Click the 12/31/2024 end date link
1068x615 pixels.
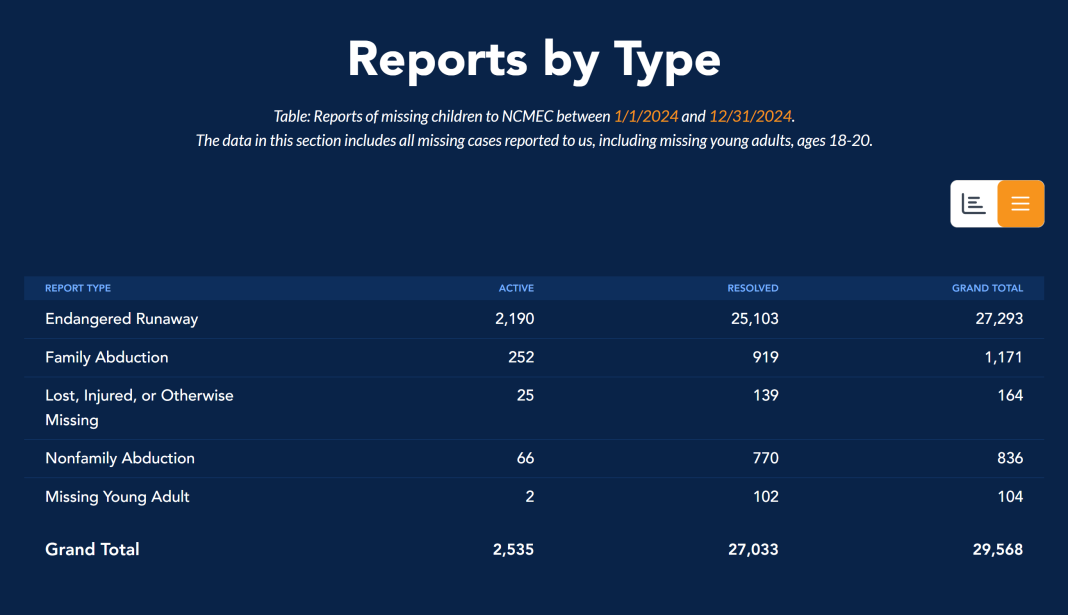coord(750,116)
